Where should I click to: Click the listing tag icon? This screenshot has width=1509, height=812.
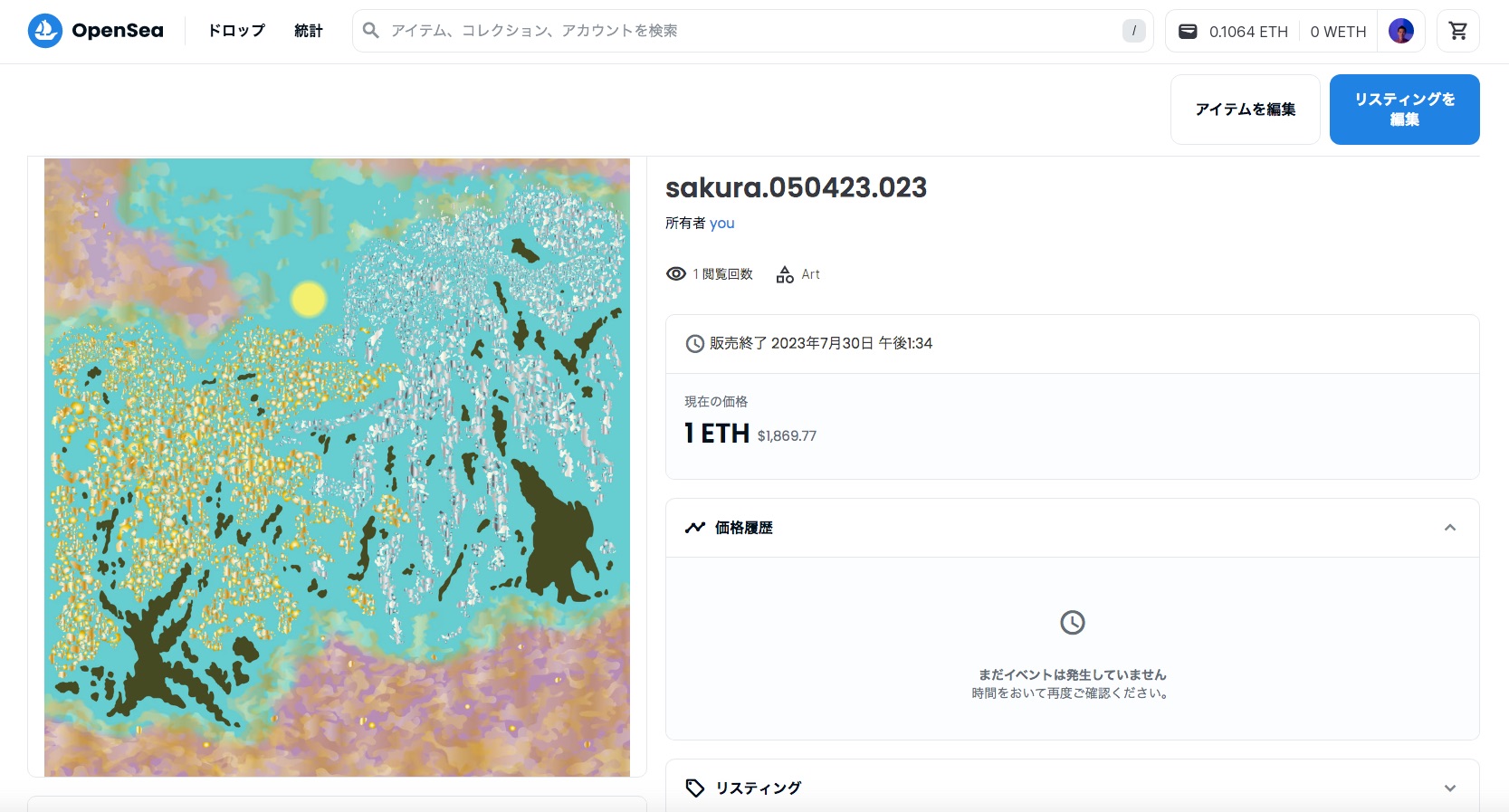(694, 788)
